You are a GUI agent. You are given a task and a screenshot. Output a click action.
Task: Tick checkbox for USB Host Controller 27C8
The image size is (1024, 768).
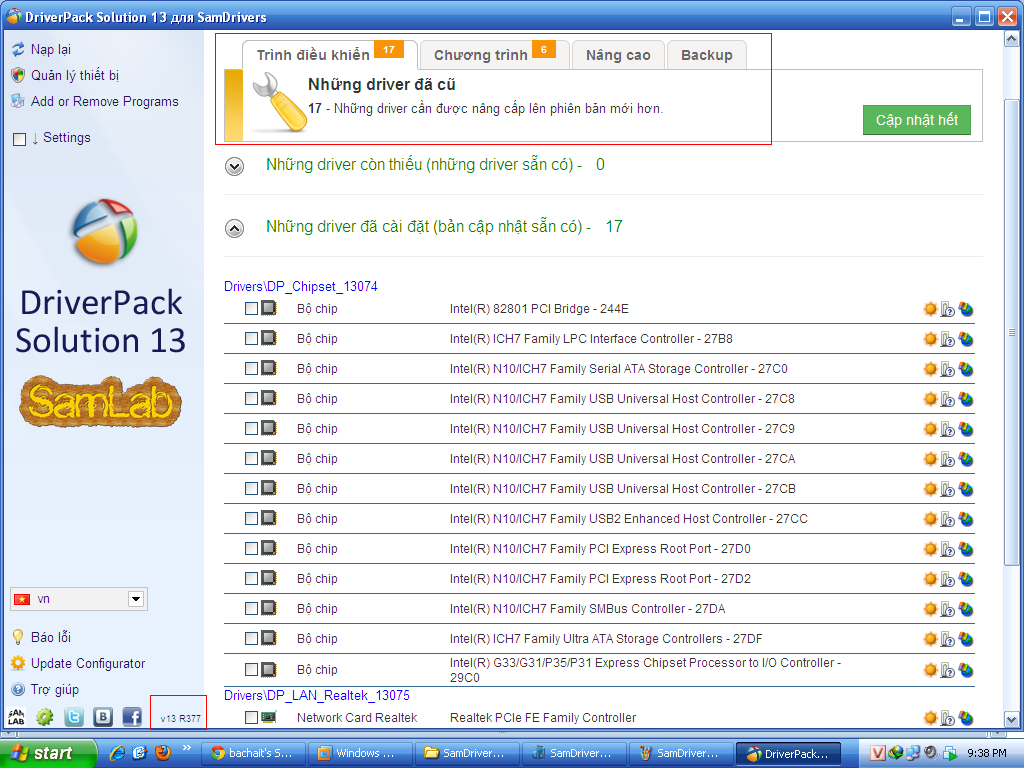click(x=251, y=398)
